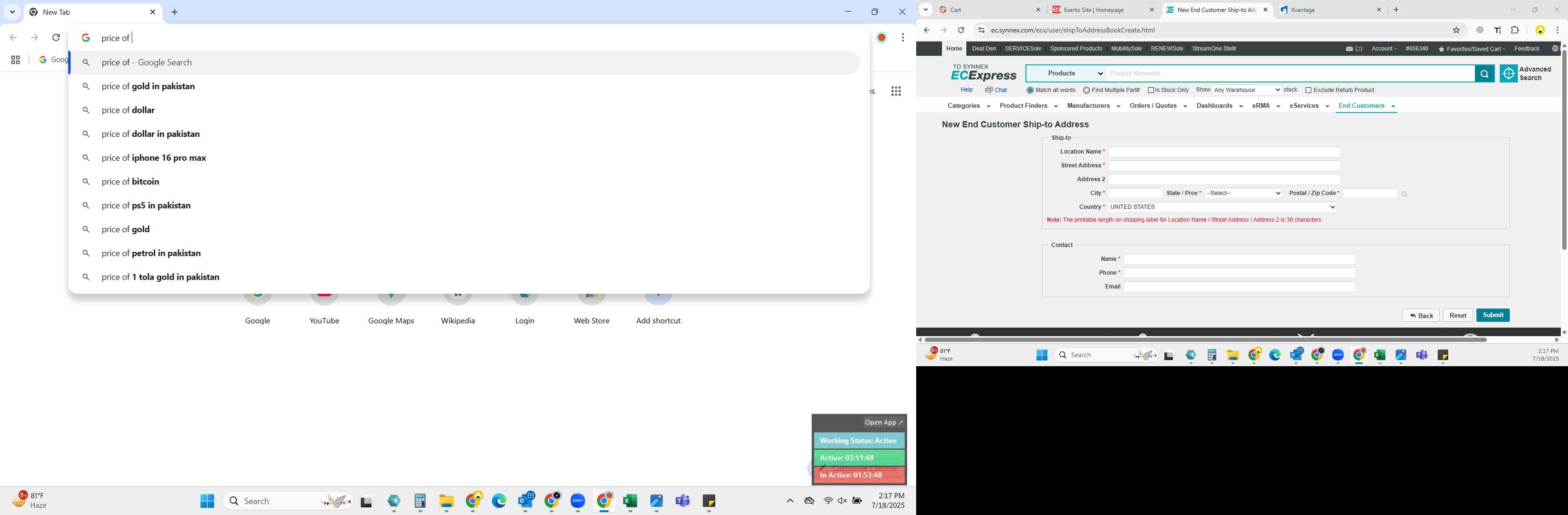The image size is (1568, 515).
Task: Select the Match all words radio button
Action: (1030, 91)
